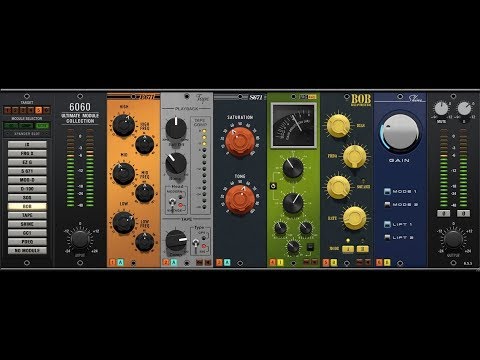Click the '6060' title text
480x360 pixels.
[x=80, y=107]
